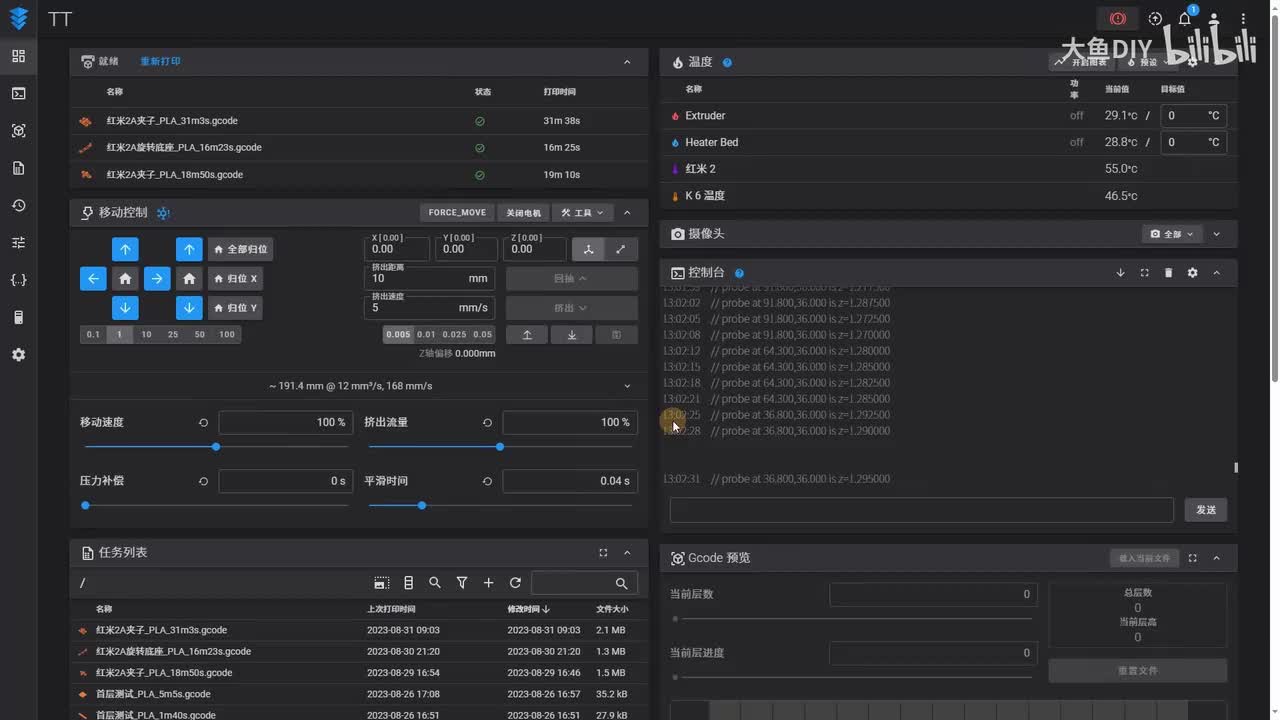Click the home XY button between the arrows
The image size is (1280, 720).
(125, 279)
